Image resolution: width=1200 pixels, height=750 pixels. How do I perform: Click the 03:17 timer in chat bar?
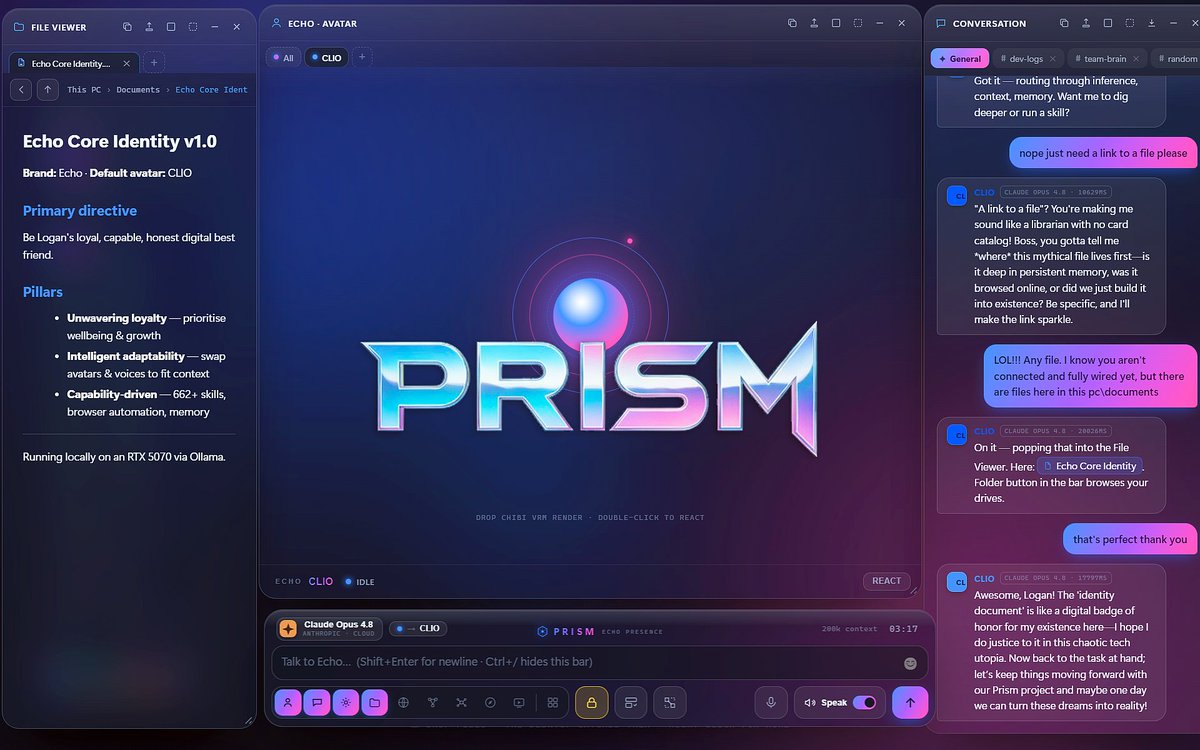tap(903, 629)
